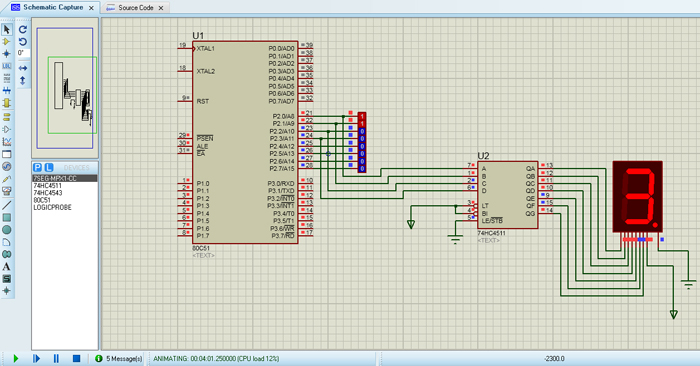
Task: Select the 2D Graphics Box tool
Action: point(6,218)
